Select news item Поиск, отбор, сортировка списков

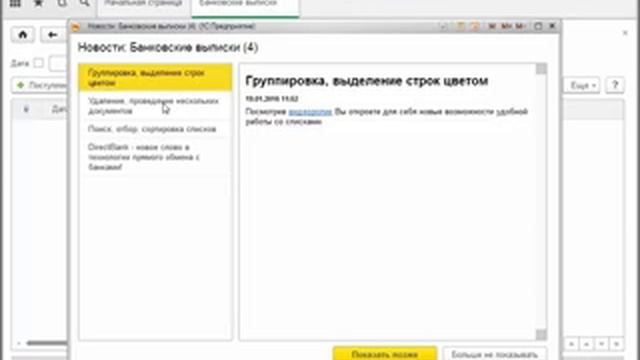pyautogui.click(x=156, y=129)
